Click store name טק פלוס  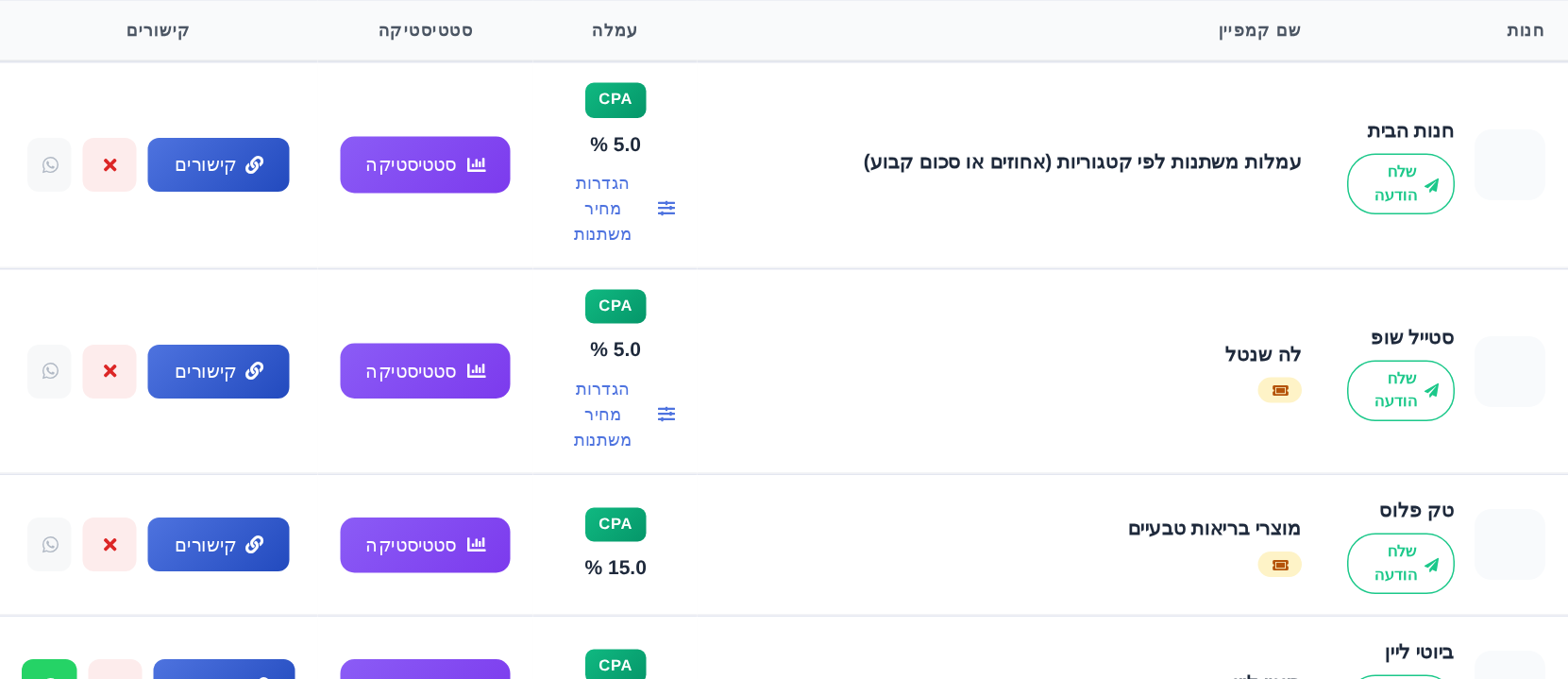click(1417, 511)
